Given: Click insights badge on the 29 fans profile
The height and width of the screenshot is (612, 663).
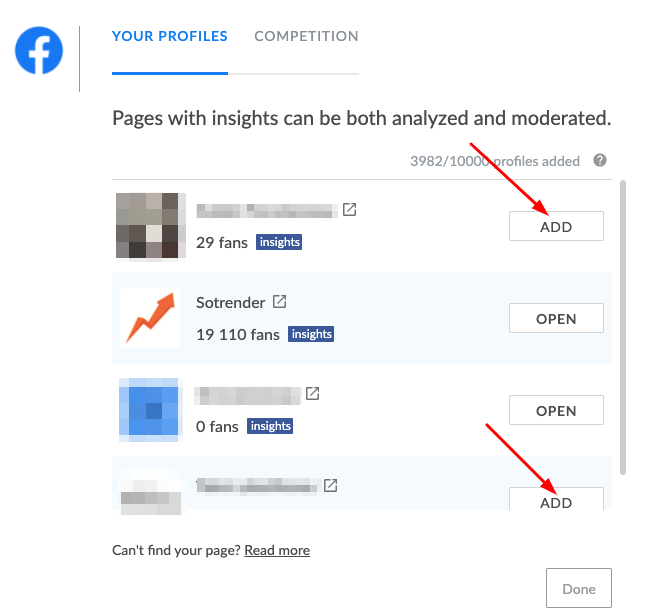Looking at the screenshot, I should pyautogui.click(x=279, y=242).
